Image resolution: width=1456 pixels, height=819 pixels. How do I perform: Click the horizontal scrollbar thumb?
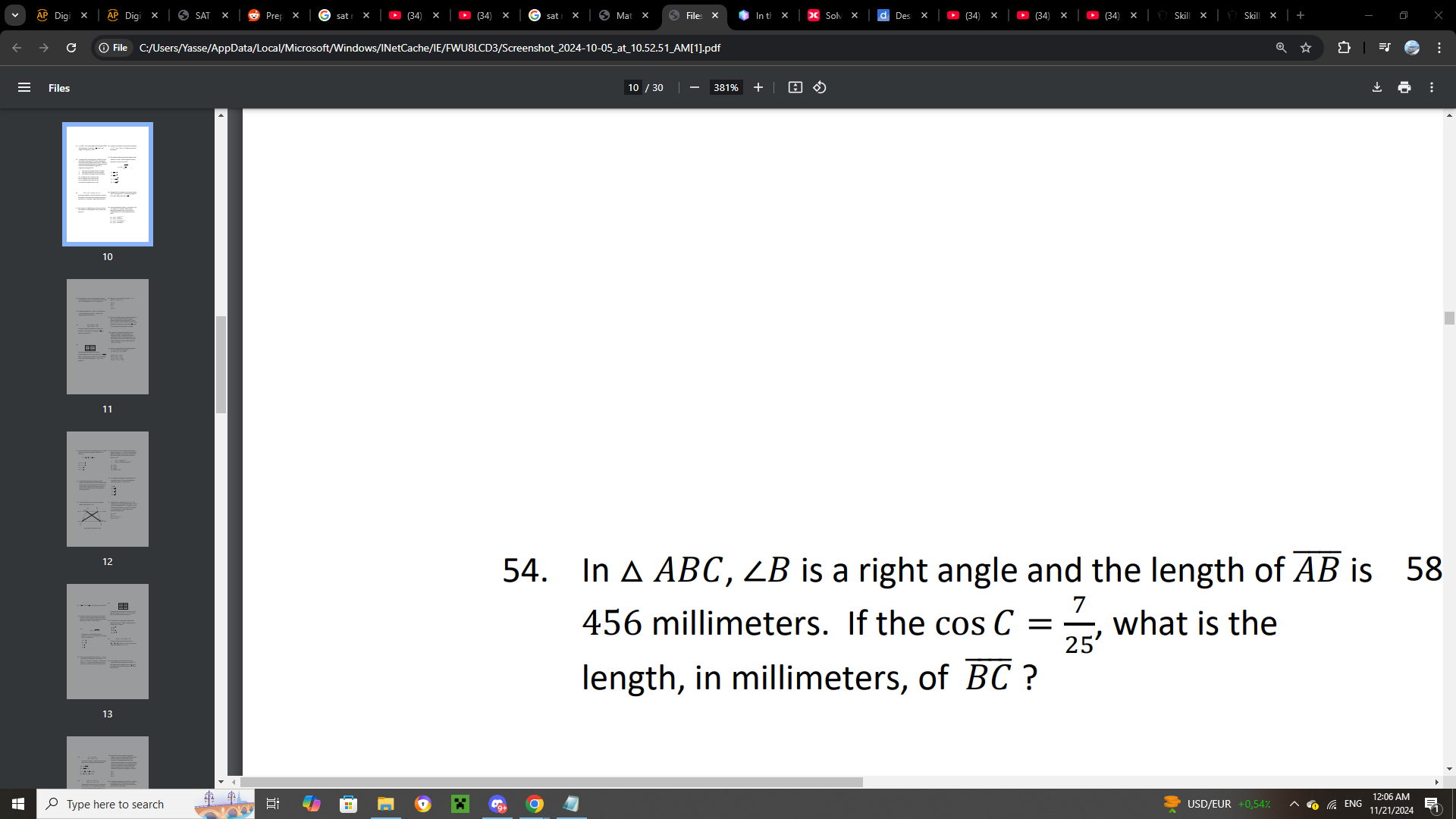[551, 782]
